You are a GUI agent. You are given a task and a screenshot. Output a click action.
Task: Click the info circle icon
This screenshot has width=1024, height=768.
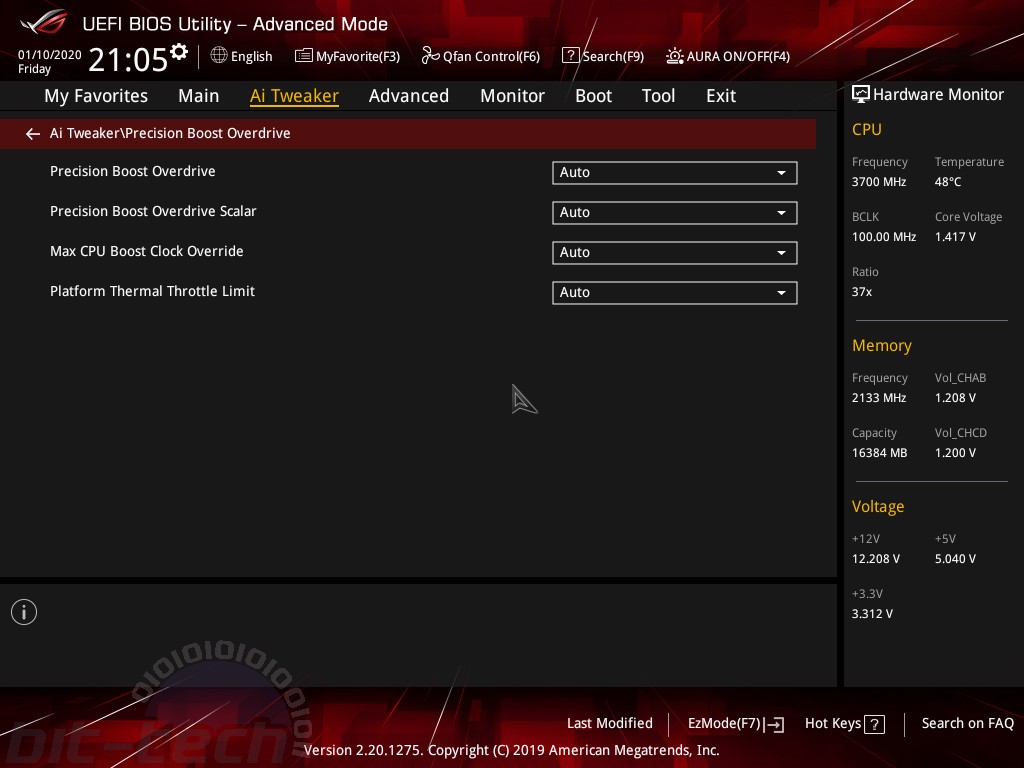(x=24, y=612)
